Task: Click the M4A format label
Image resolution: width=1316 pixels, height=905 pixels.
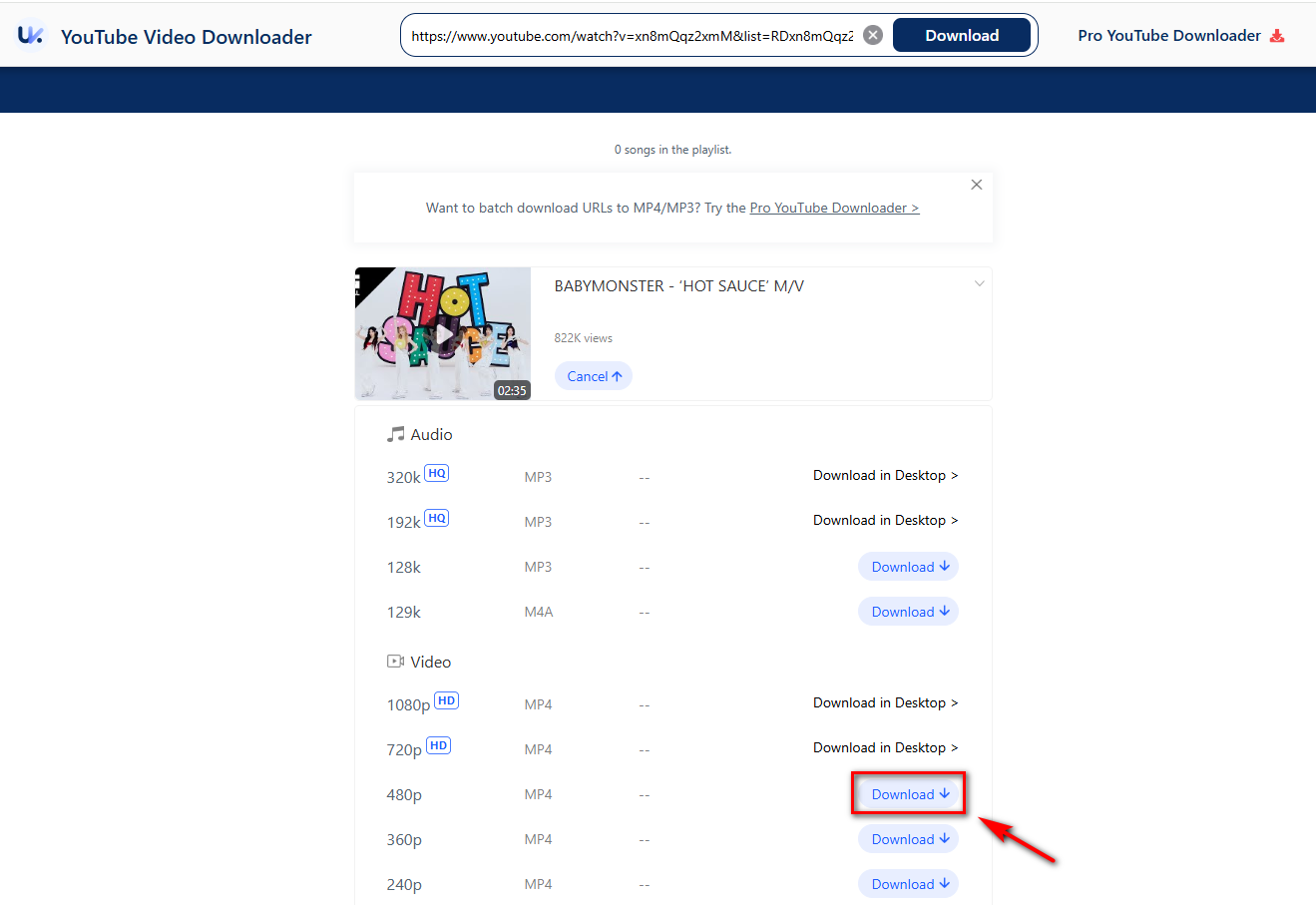Action: 539,612
